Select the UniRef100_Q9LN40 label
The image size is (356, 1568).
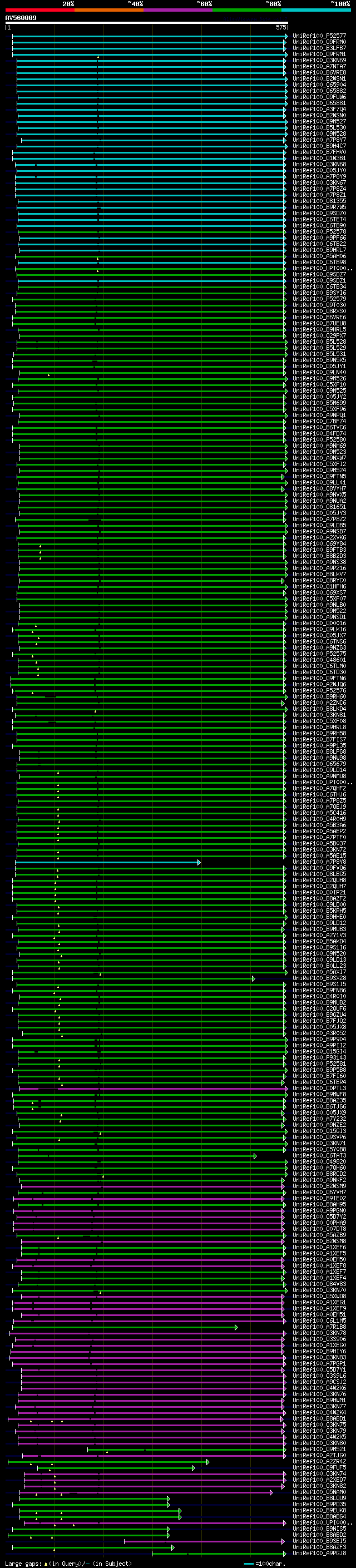(x=319, y=373)
